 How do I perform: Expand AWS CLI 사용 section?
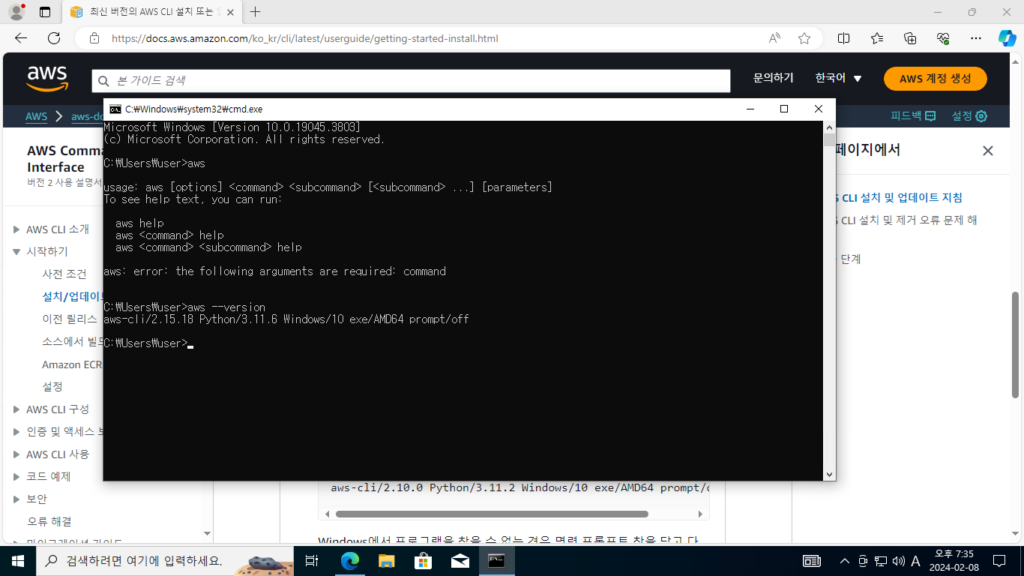click(x=16, y=455)
